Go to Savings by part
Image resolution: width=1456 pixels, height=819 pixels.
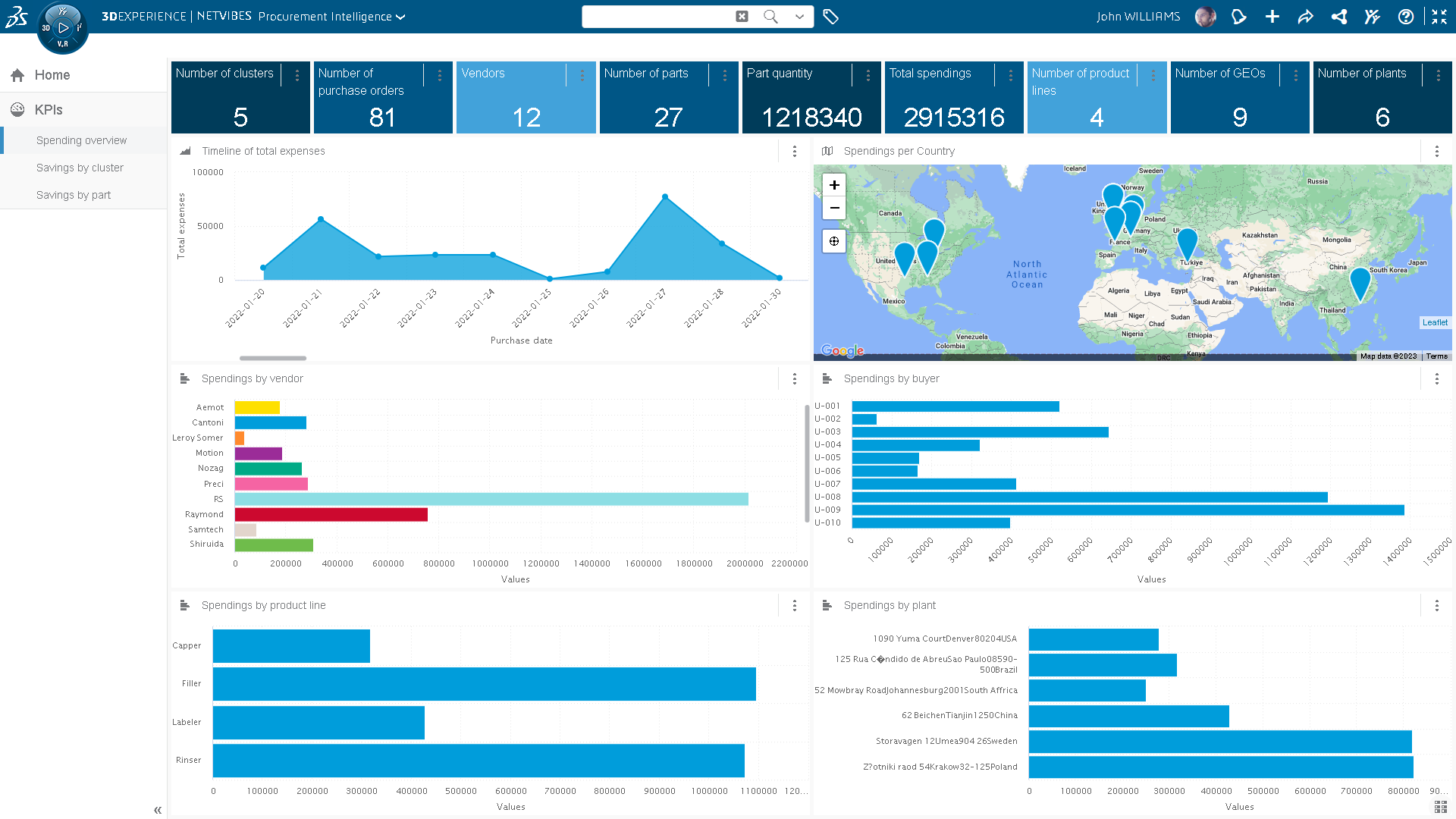(74, 195)
